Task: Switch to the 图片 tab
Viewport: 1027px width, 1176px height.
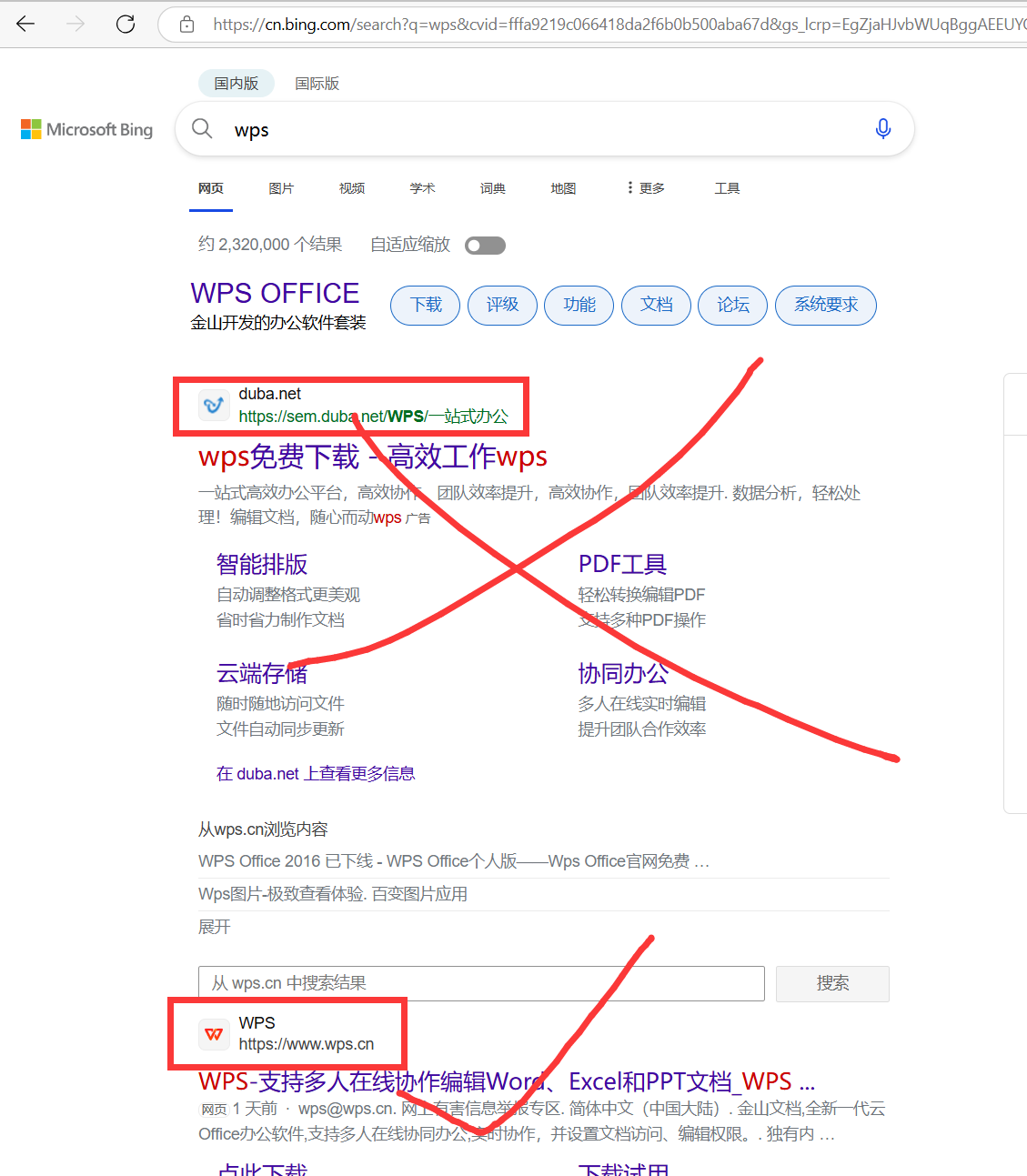Action: pos(281,187)
